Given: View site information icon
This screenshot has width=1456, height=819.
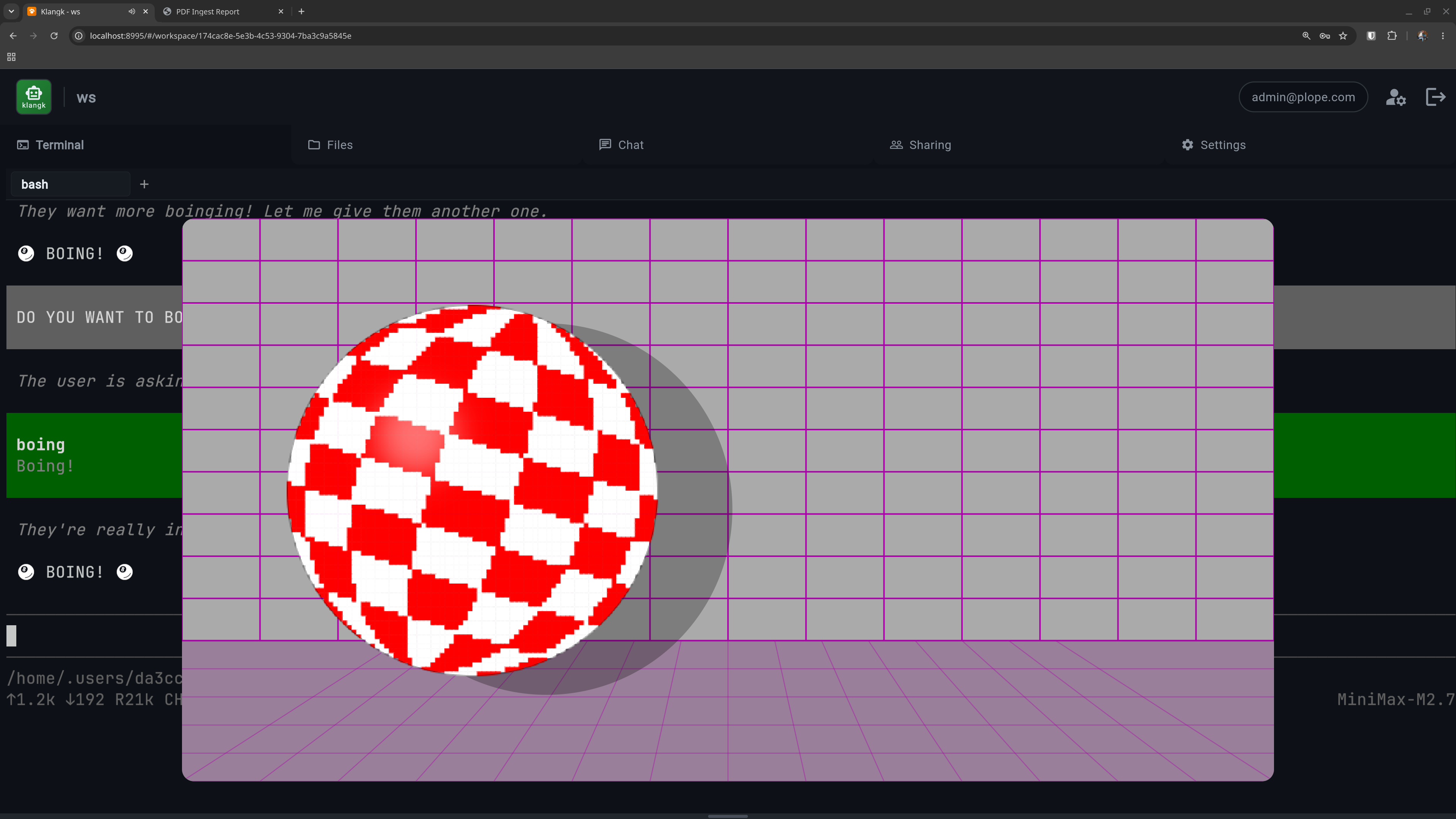Looking at the screenshot, I should click(79, 36).
